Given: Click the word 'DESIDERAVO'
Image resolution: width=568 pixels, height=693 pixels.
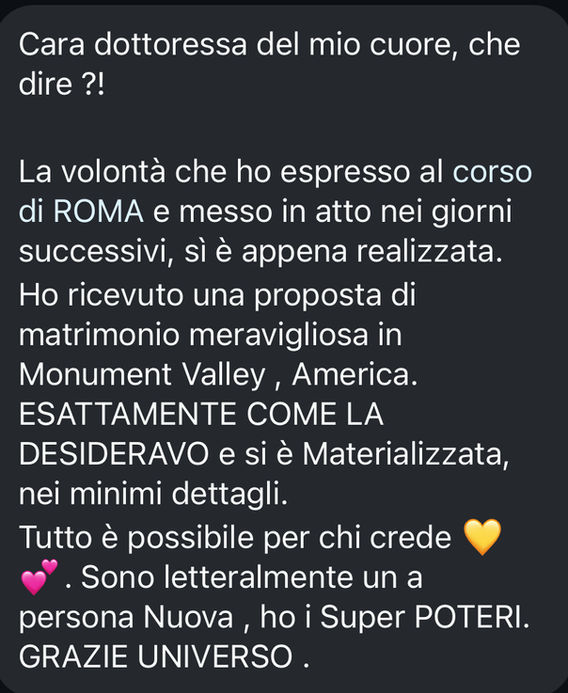Looking at the screenshot, I should [x=114, y=454].
